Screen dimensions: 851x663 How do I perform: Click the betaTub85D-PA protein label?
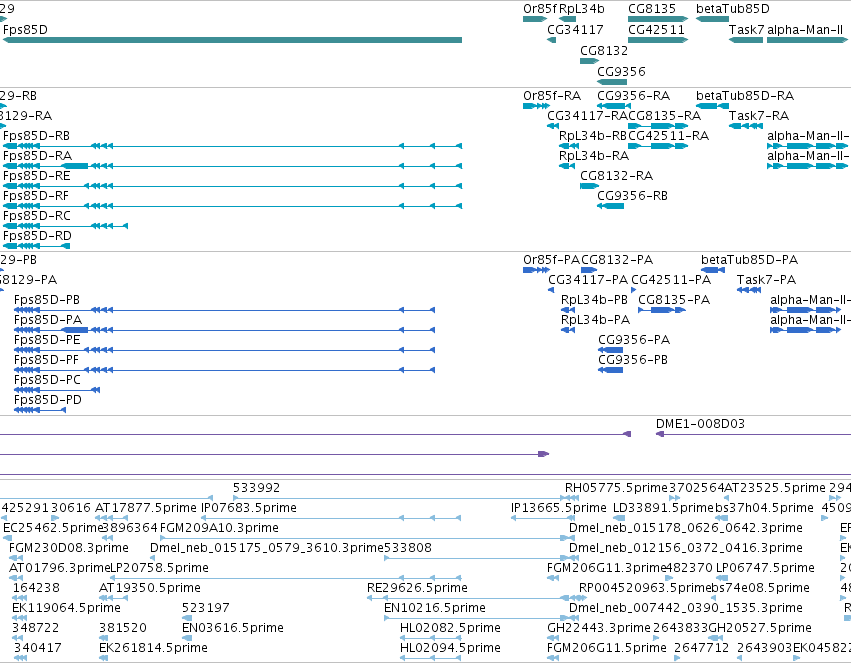[750, 260]
